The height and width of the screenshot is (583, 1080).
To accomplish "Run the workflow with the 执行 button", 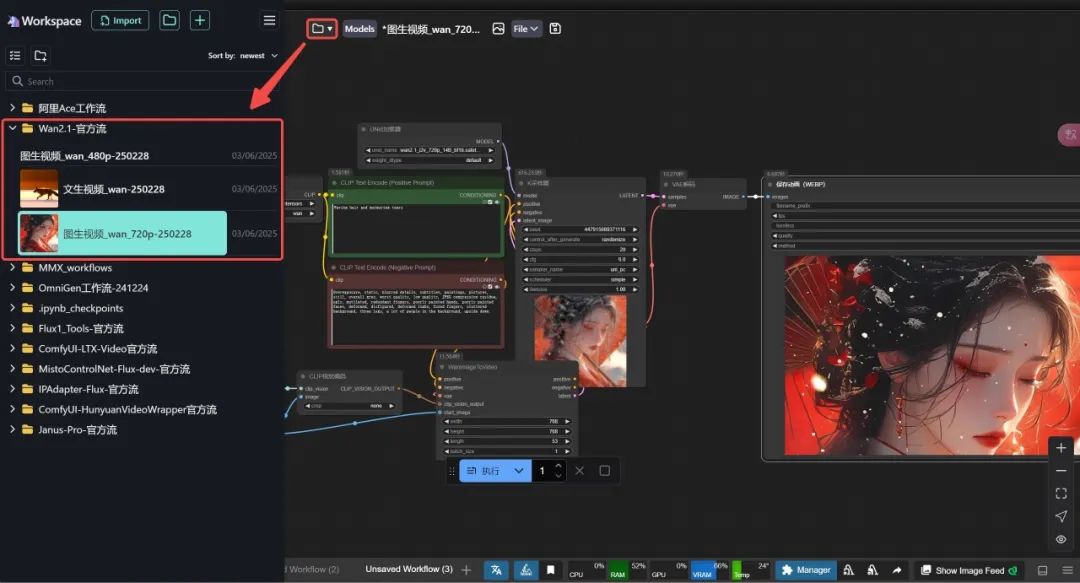I will (x=484, y=471).
